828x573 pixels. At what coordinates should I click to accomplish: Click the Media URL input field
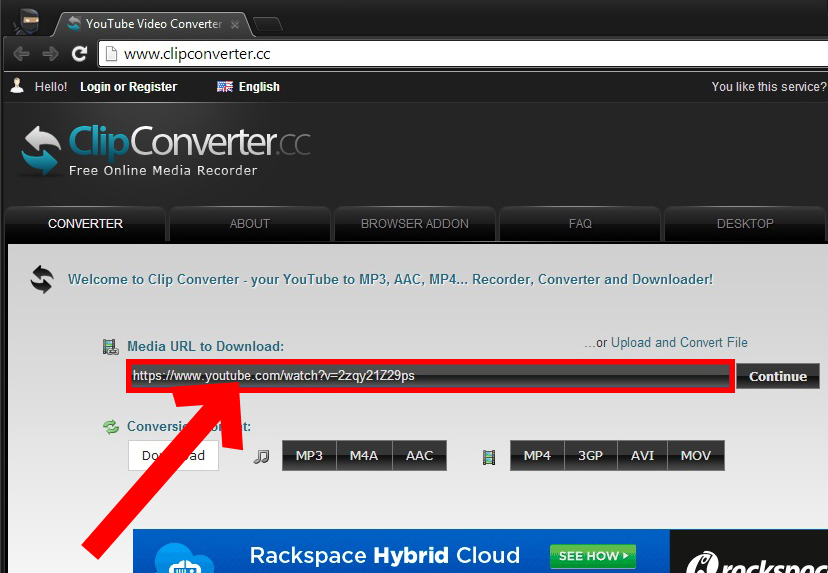tap(430, 376)
